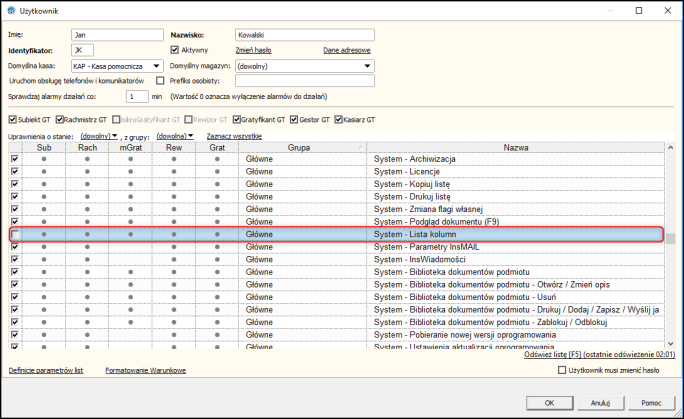The image size is (684, 419).
Task: Click the permissions list scrollbar up arrow
Action: pyautogui.click(x=670, y=148)
